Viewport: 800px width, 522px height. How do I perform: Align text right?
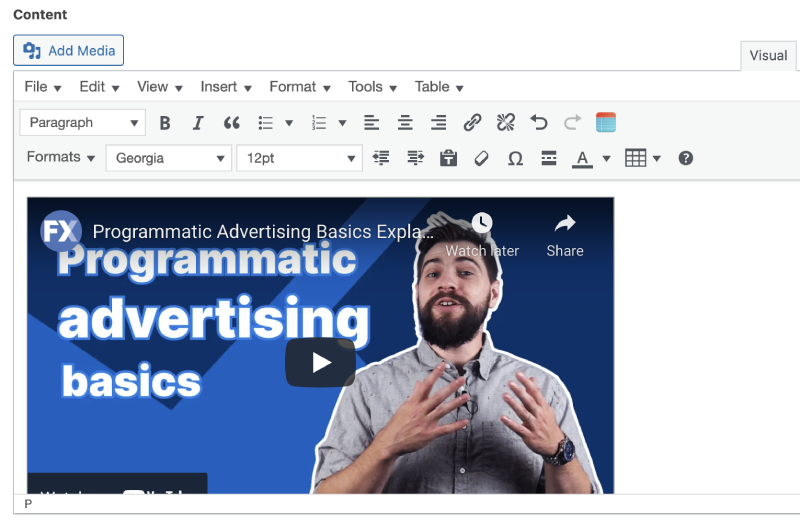[438, 122]
